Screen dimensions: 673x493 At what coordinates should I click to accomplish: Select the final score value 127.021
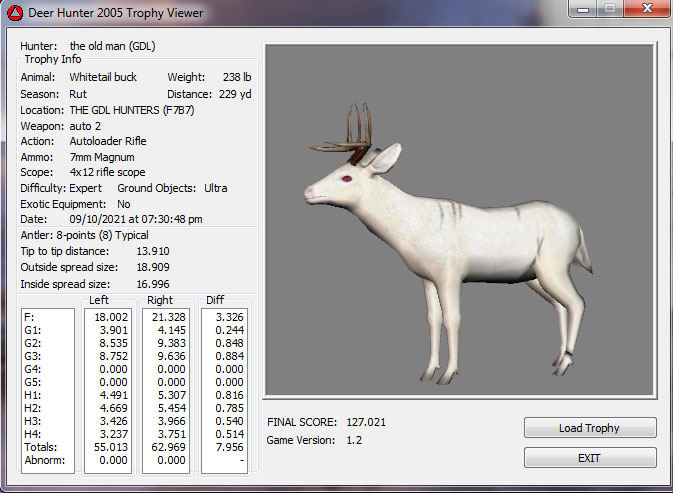(366, 422)
